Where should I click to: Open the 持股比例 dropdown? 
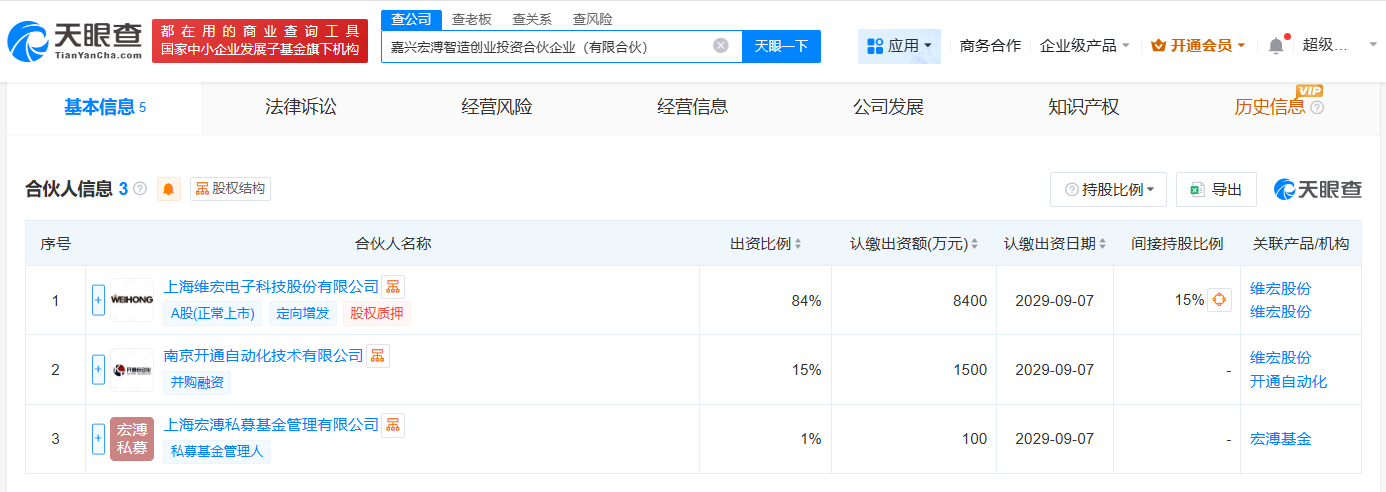(x=1109, y=189)
